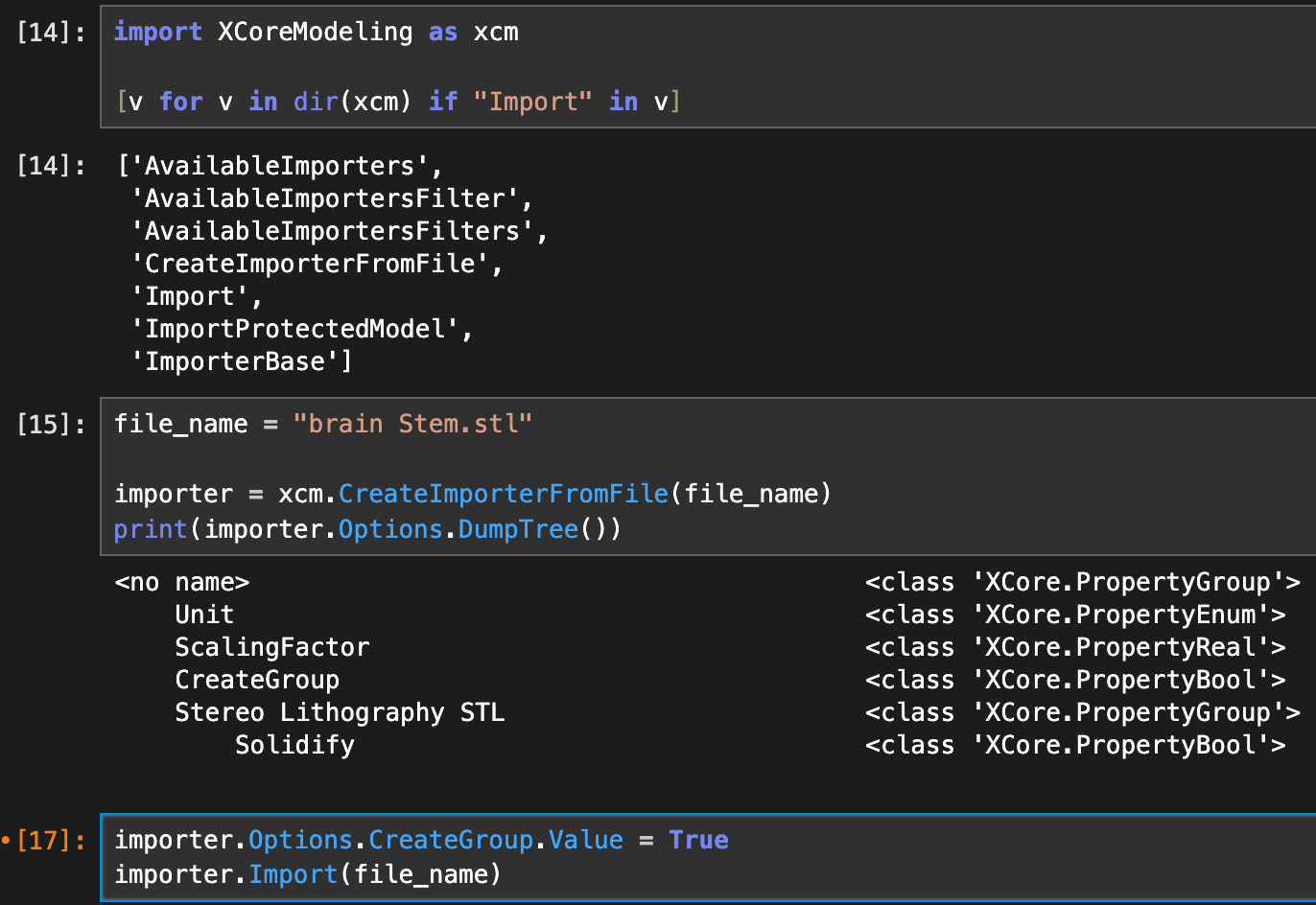Image resolution: width=1316 pixels, height=905 pixels.
Task: Click the Solidify property in tree output
Action: [x=294, y=746]
